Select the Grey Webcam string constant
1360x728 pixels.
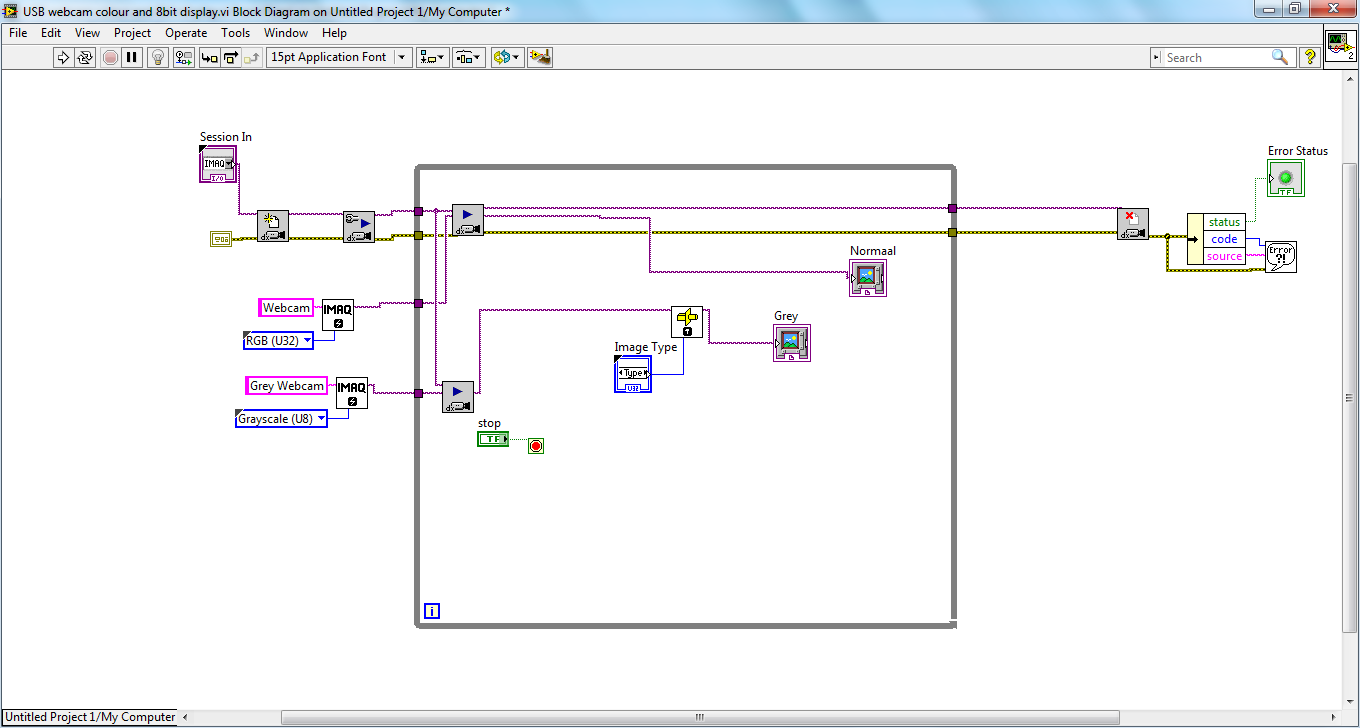(x=287, y=386)
